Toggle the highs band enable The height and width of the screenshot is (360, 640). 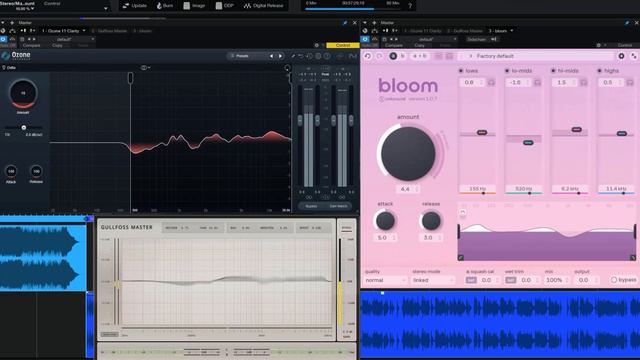coord(600,71)
